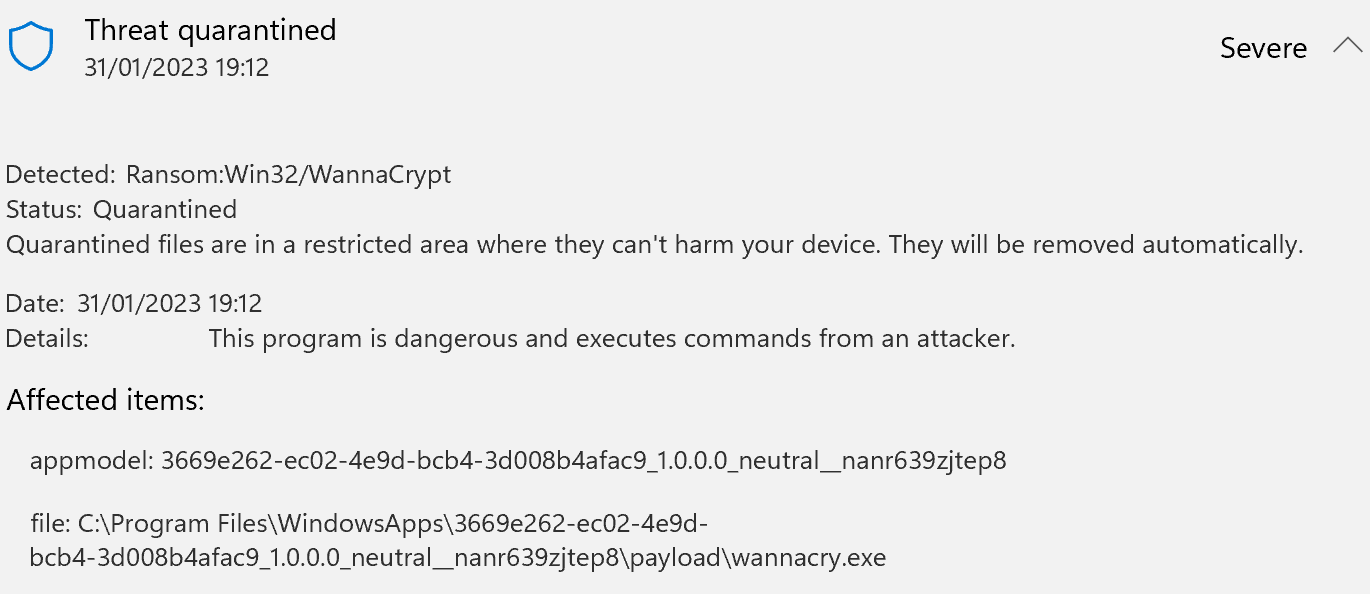Screen dimensions: 1370x594
Task: Click the Ransom:Win32/WannaCrypt detection name
Action: [288, 175]
